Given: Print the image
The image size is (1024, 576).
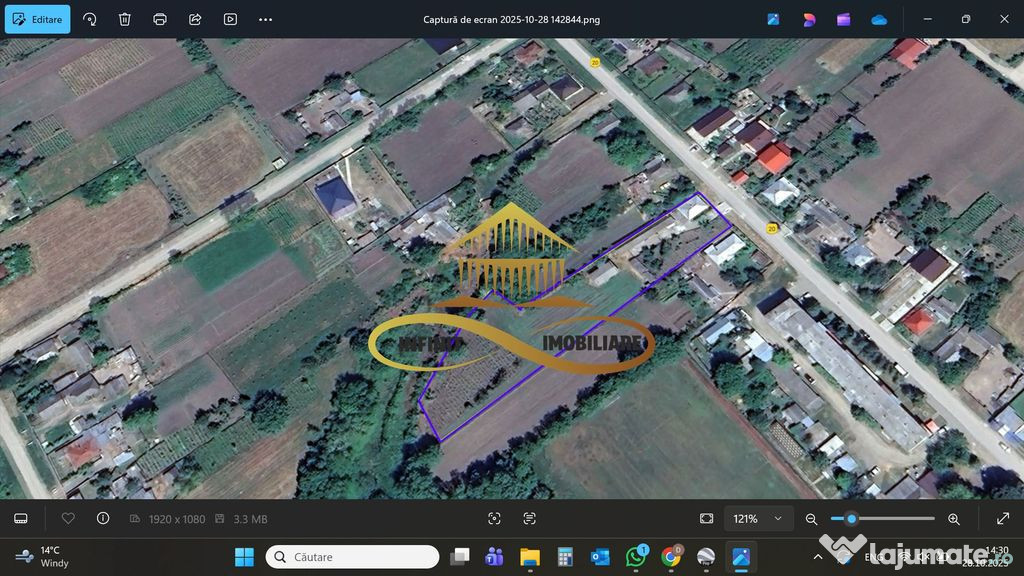Looking at the screenshot, I should coord(160,19).
